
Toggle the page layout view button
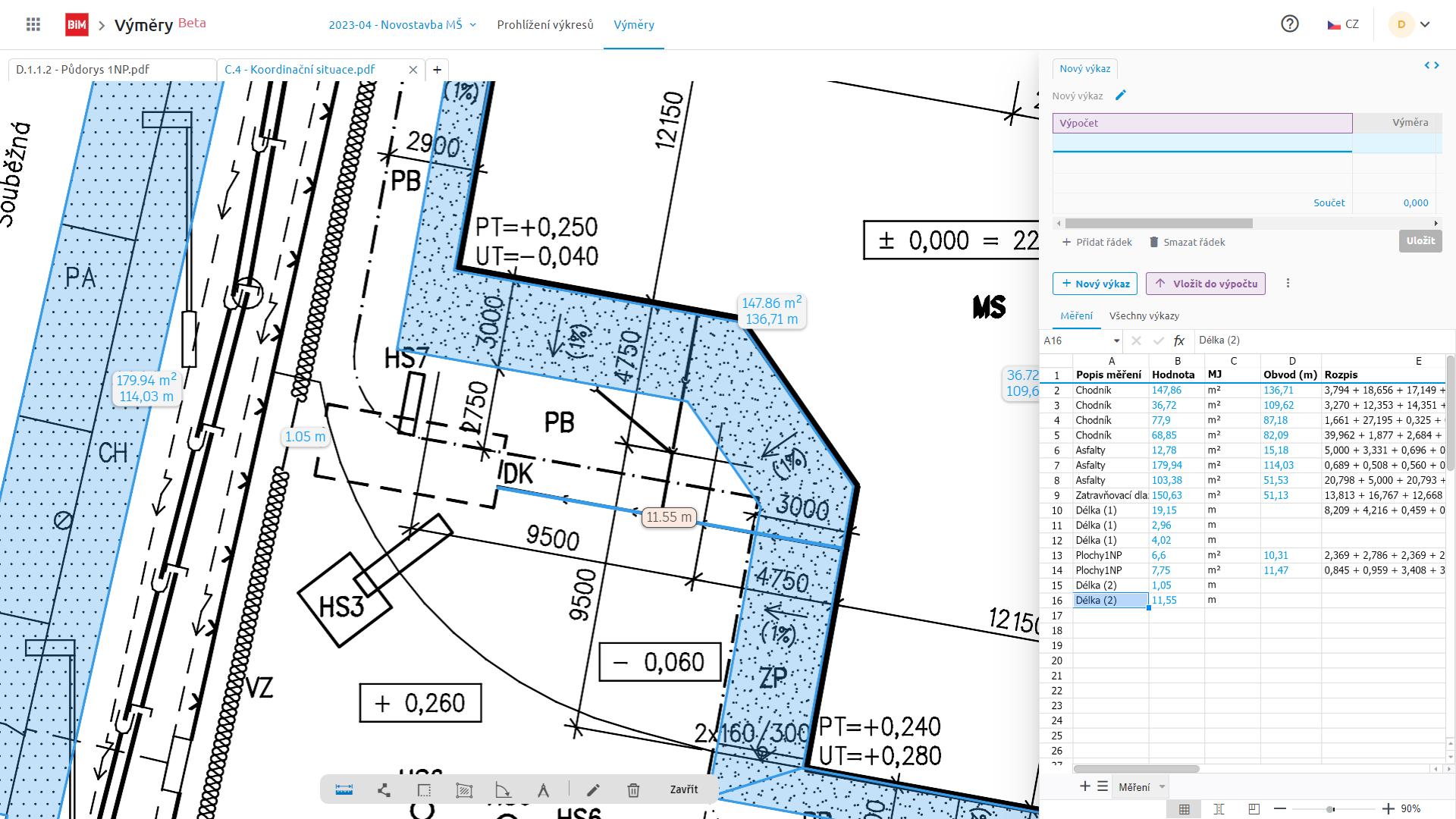pyautogui.click(x=1219, y=809)
